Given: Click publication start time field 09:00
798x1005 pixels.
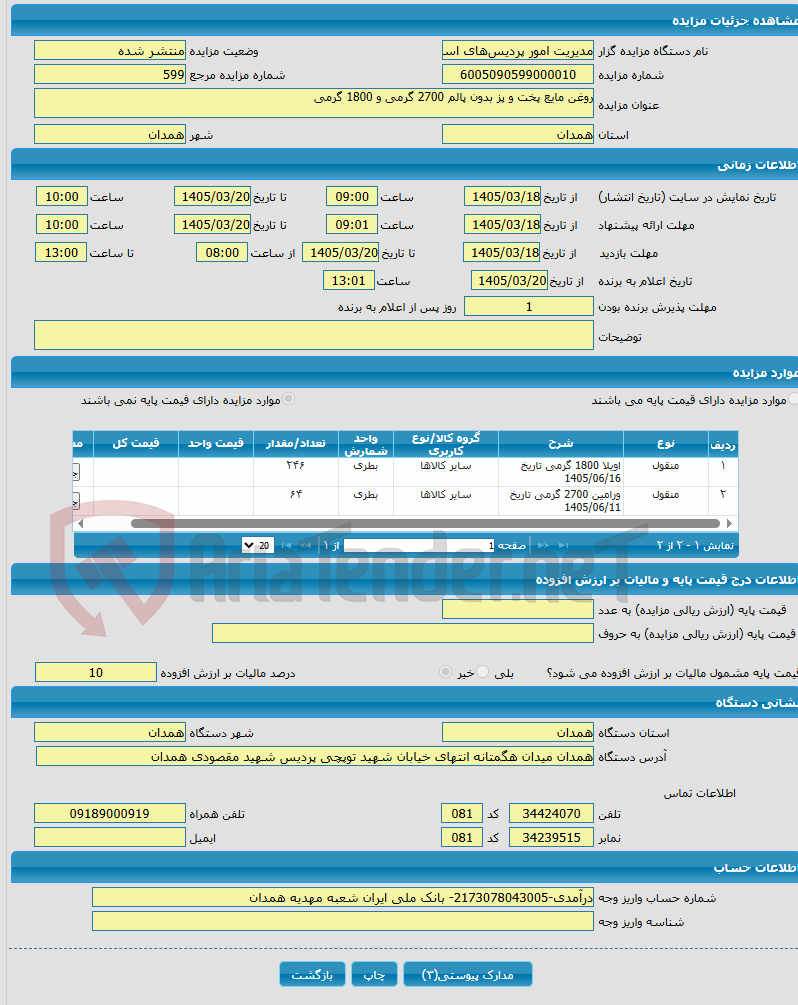Looking at the screenshot, I should coord(352,197).
